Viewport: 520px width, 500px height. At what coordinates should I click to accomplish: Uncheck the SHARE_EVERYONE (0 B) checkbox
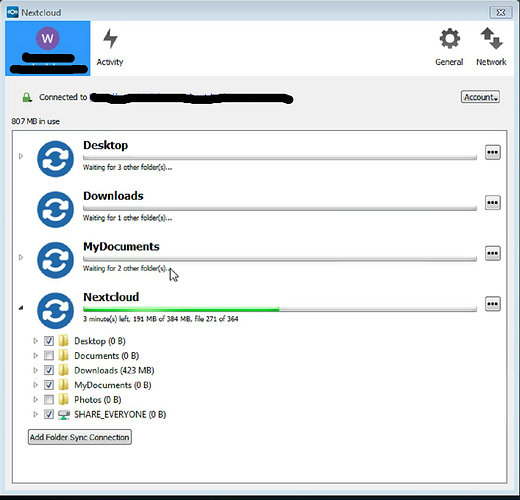(49, 414)
